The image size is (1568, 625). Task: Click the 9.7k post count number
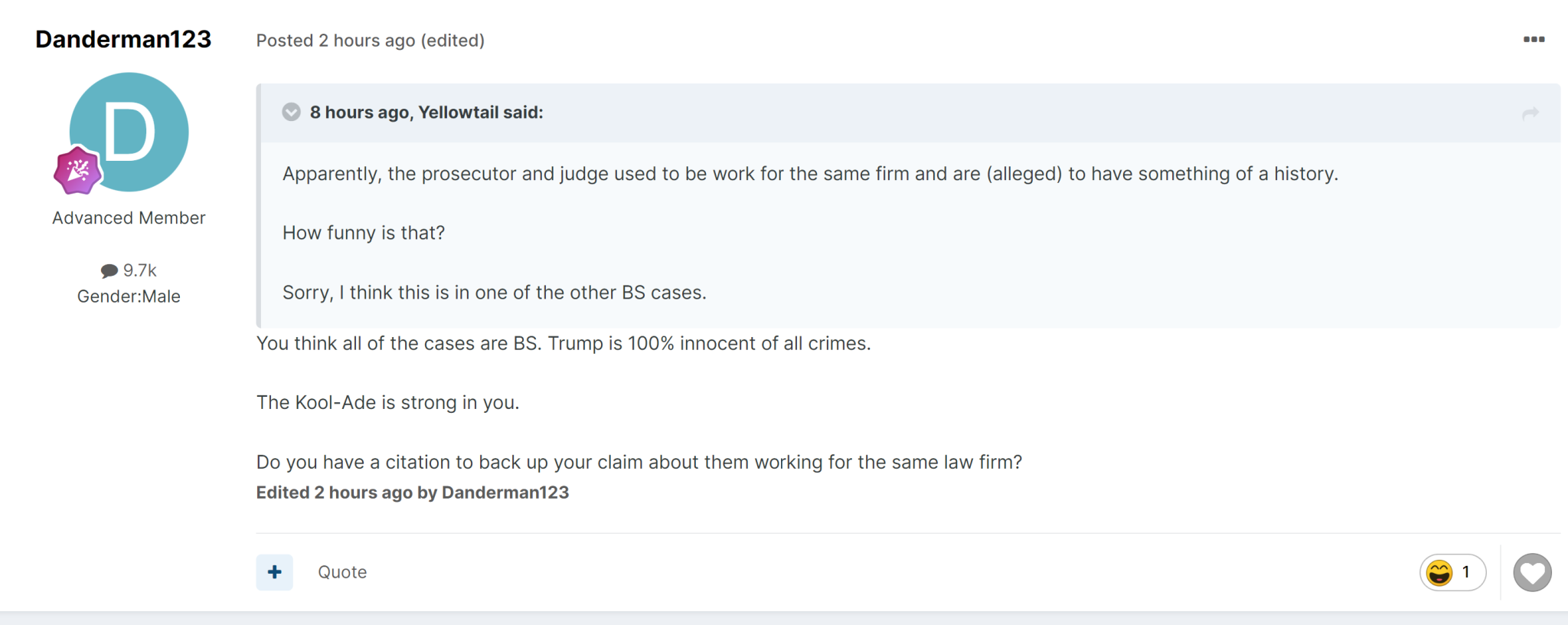coord(140,270)
